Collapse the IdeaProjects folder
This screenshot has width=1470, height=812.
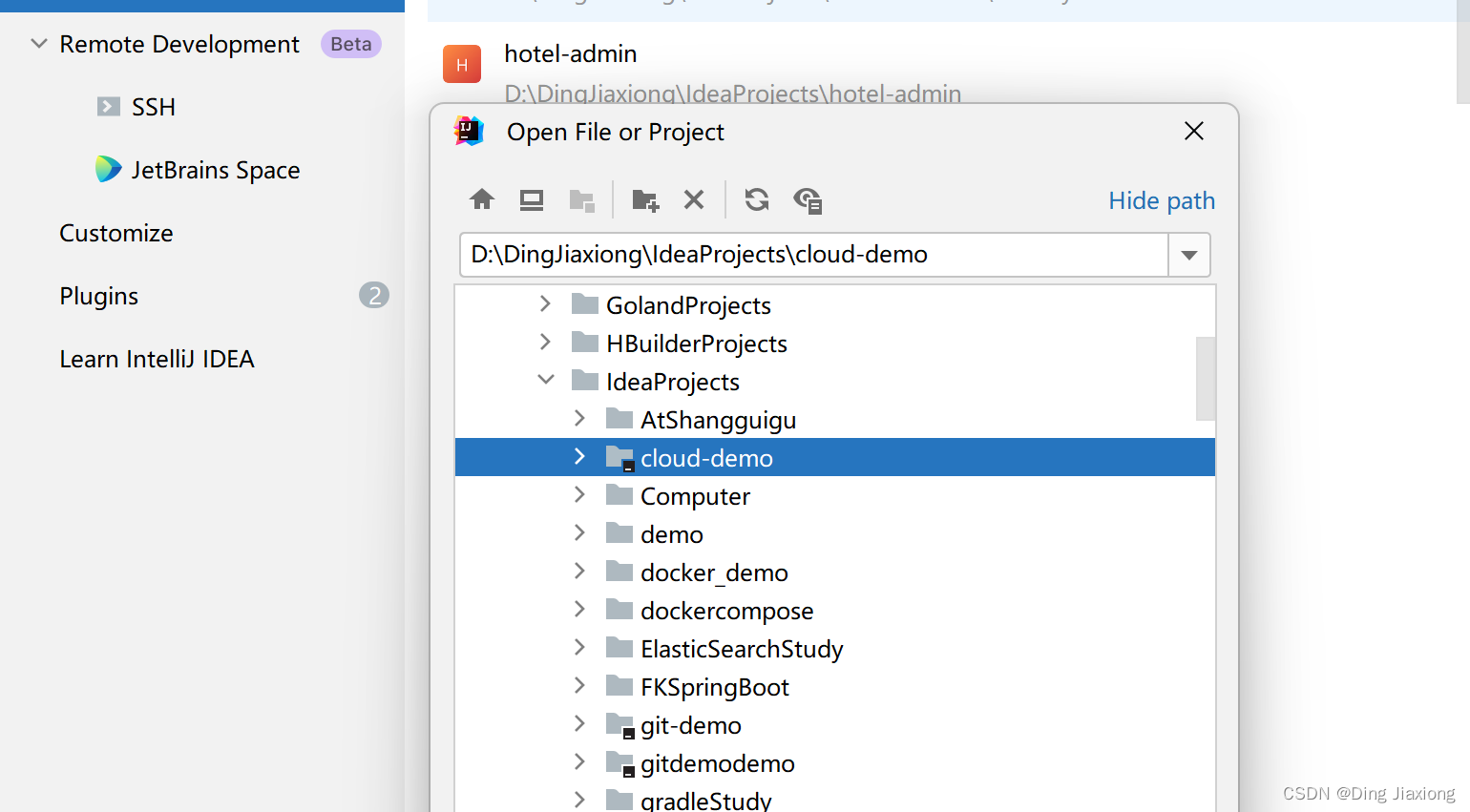pyautogui.click(x=546, y=380)
